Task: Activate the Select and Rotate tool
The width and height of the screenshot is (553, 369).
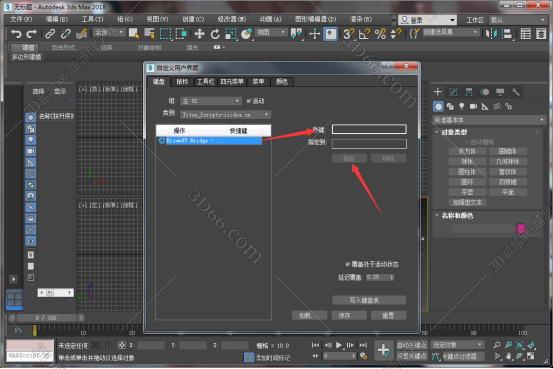Action: click(215, 34)
